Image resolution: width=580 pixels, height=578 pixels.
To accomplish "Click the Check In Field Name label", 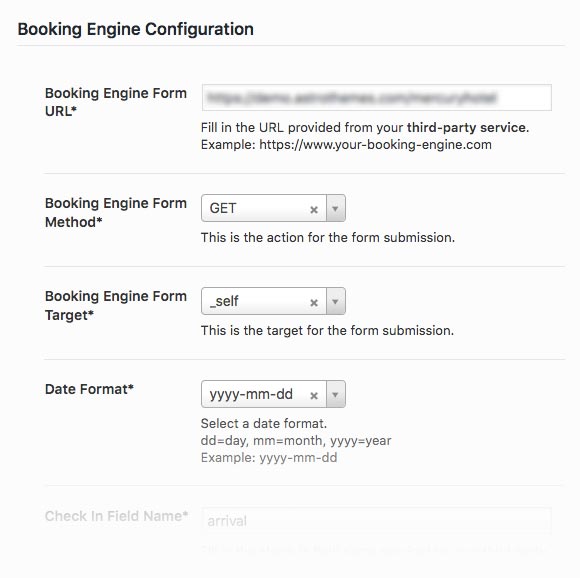I will 117,516.
